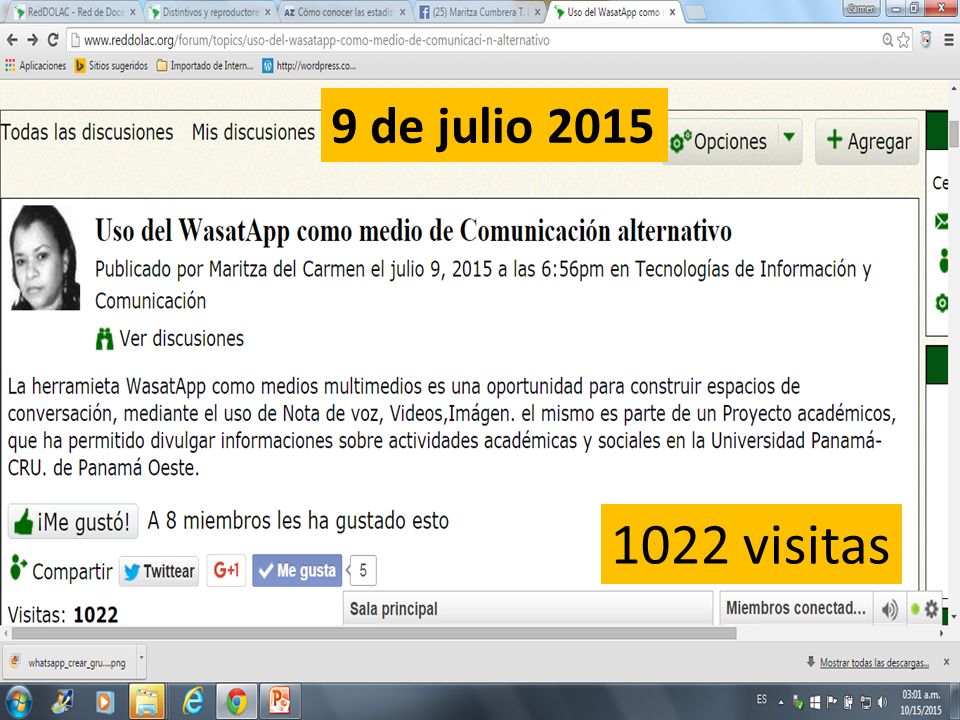This screenshot has height=720, width=960.
Task: Open downloaded file whatsapp_crear_gru....png
Action: click(x=69, y=662)
